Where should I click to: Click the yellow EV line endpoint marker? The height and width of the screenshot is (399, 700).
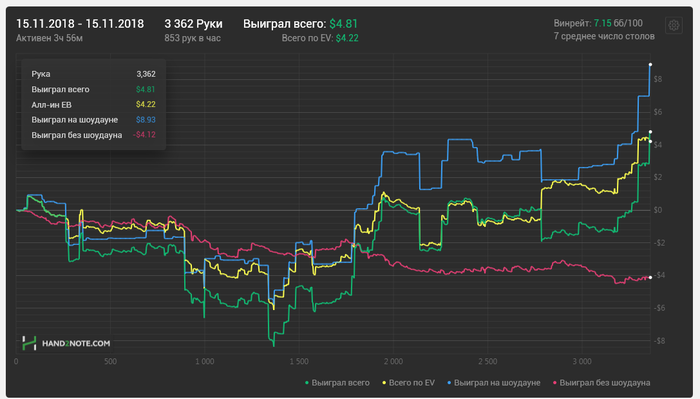[x=650, y=141]
